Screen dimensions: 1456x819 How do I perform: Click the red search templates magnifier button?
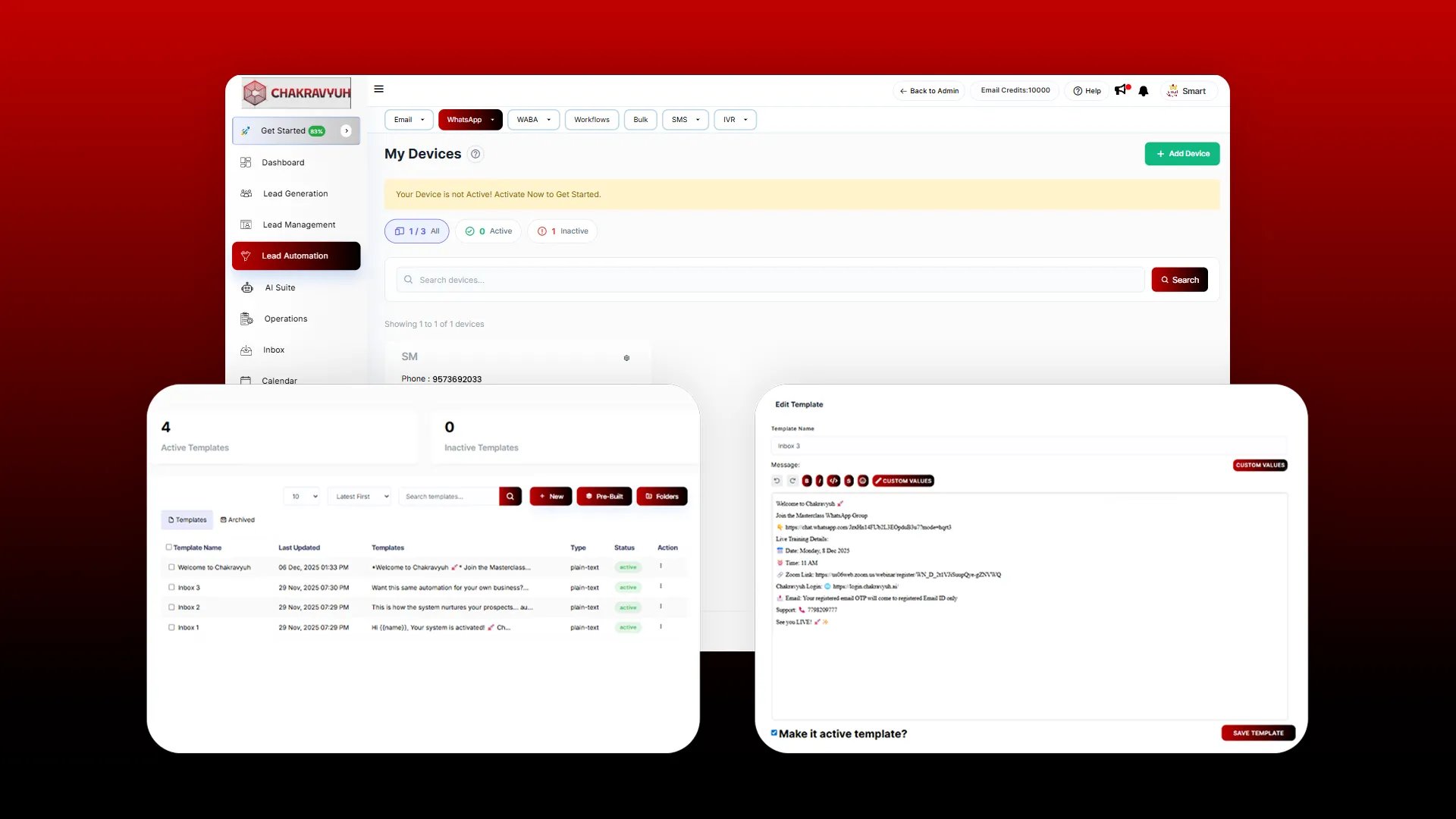pyautogui.click(x=510, y=497)
